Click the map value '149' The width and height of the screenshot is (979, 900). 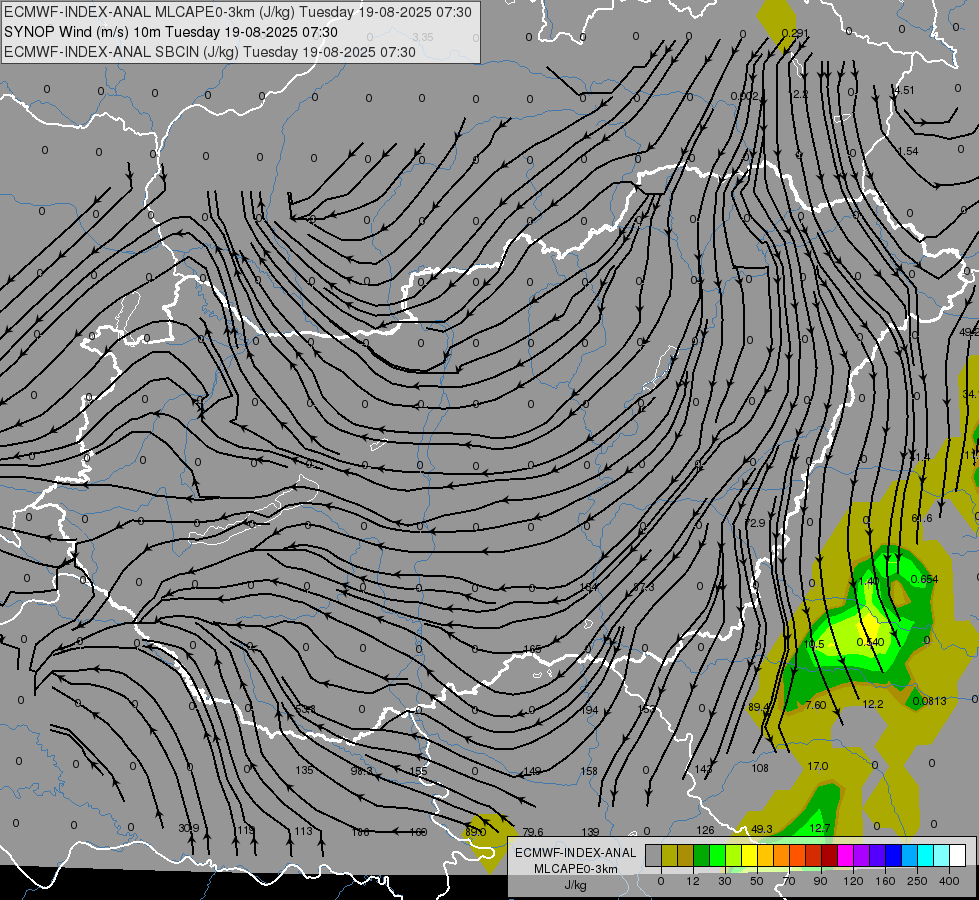pos(532,771)
